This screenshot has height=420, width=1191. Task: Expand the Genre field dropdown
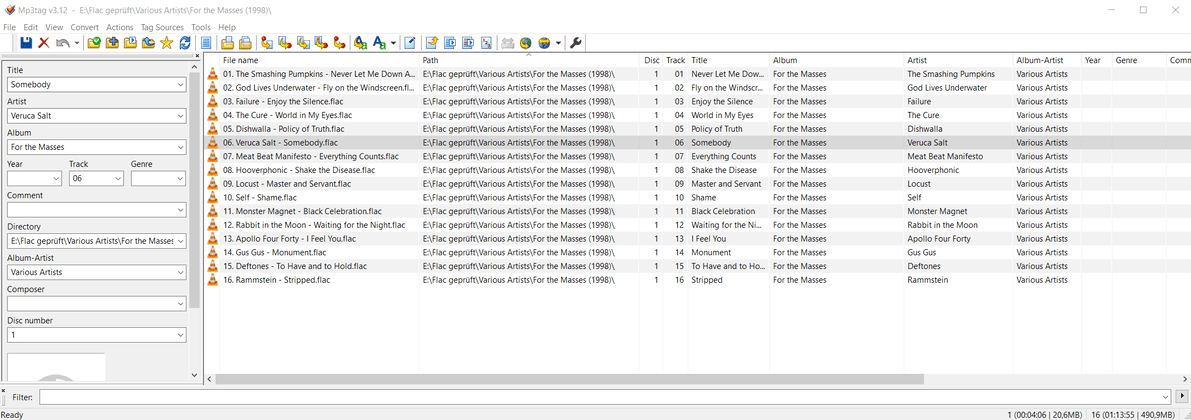click(x=180, y=178)
